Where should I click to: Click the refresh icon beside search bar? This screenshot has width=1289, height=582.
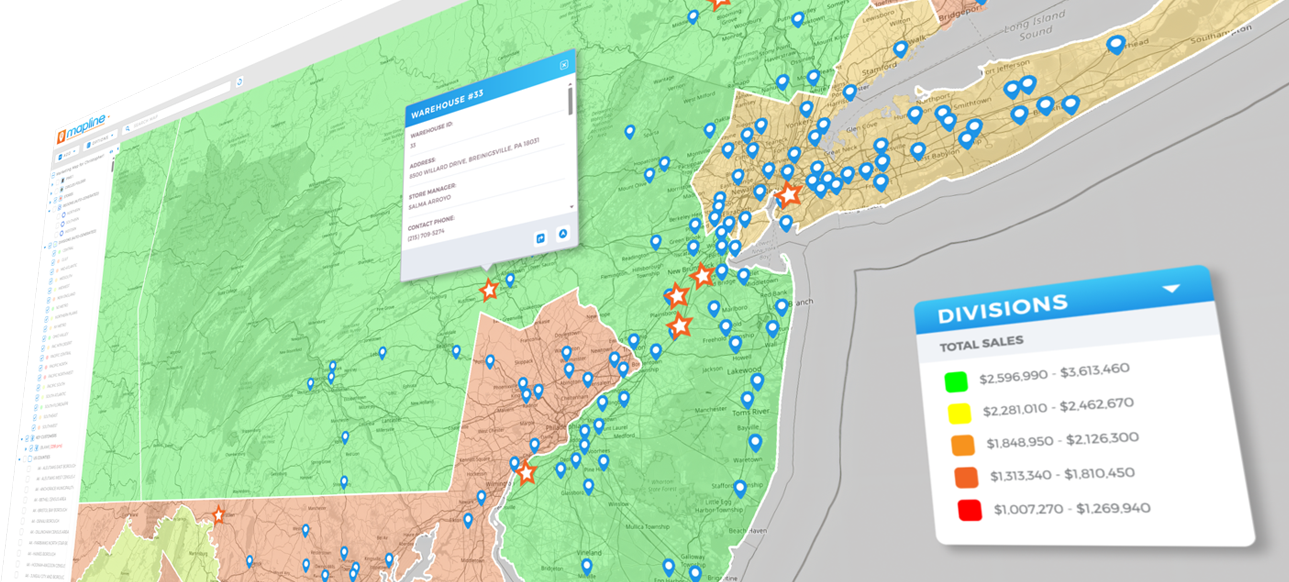click(240, 81)
